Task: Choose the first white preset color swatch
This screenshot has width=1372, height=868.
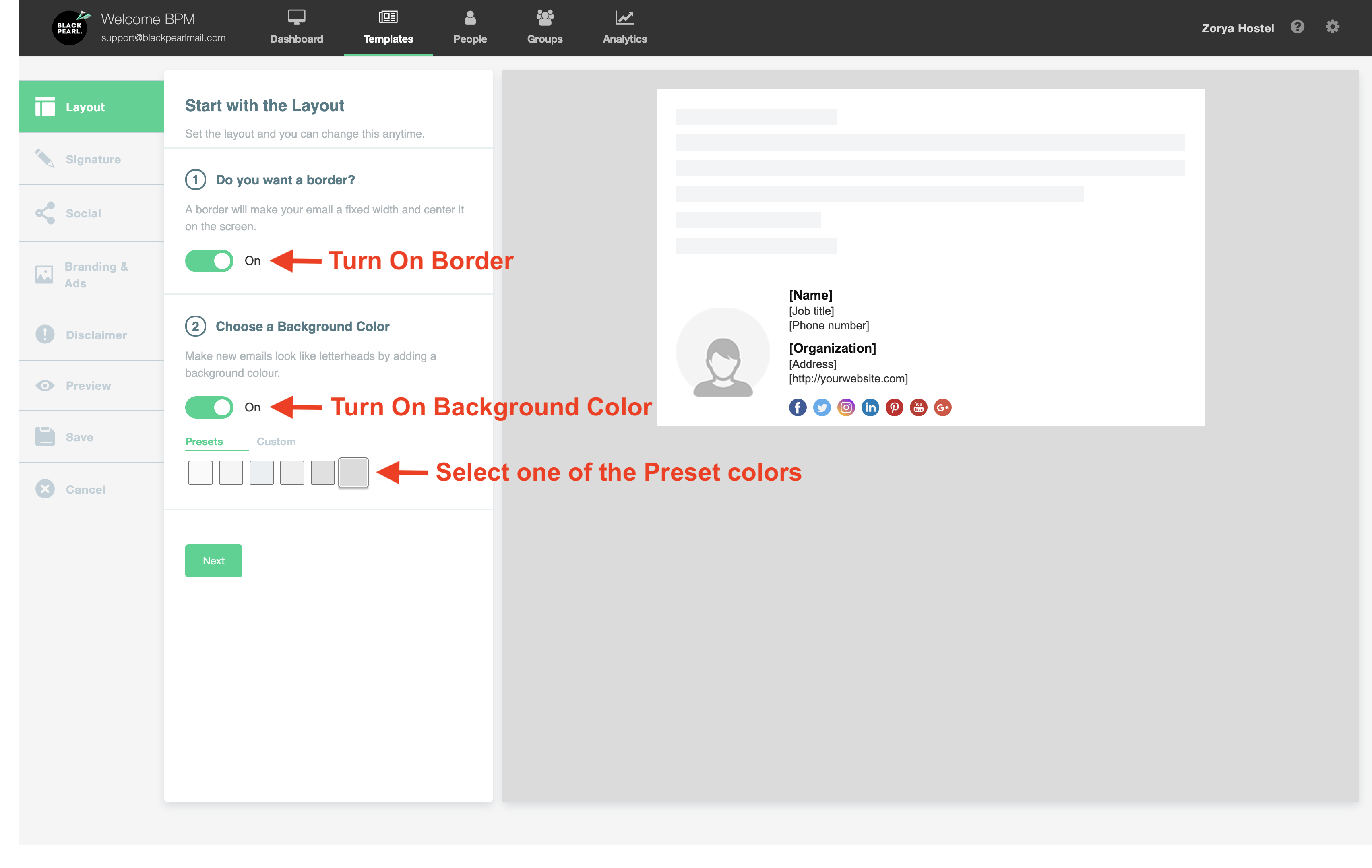Action: tap(200, 473)
